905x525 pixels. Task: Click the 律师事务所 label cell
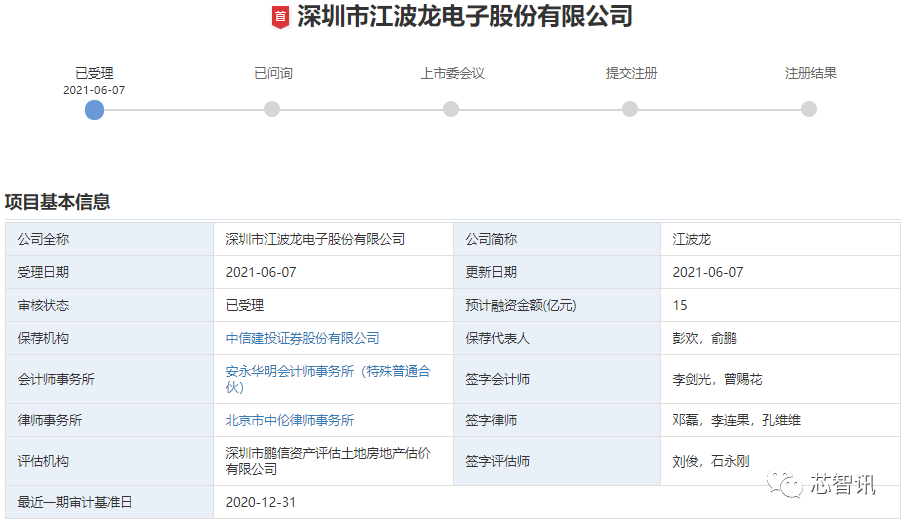[x=110, y=420]
